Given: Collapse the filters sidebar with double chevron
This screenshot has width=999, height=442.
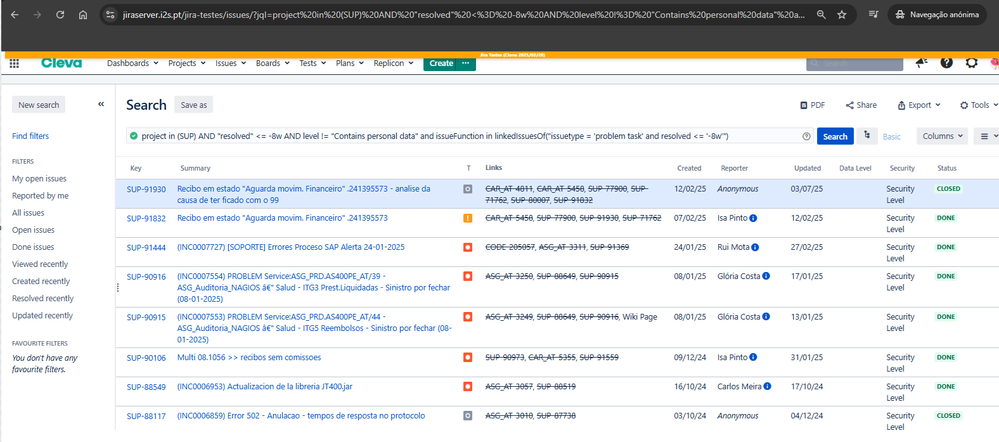Looking at the screenshot, I should click(101, 104).
